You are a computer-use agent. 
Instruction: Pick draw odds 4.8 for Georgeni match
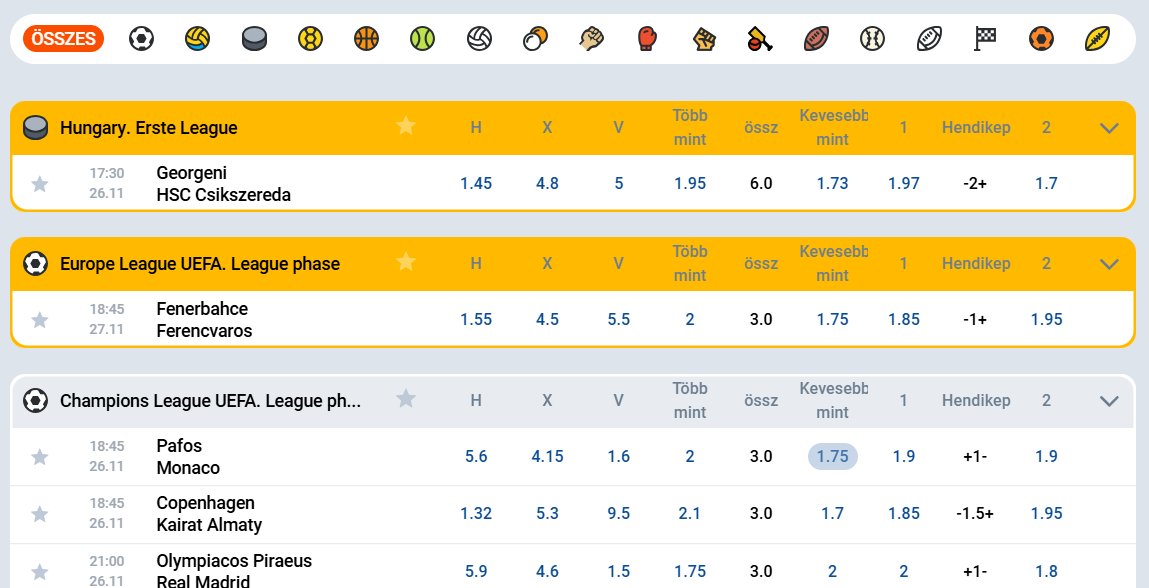pos(547,184)
